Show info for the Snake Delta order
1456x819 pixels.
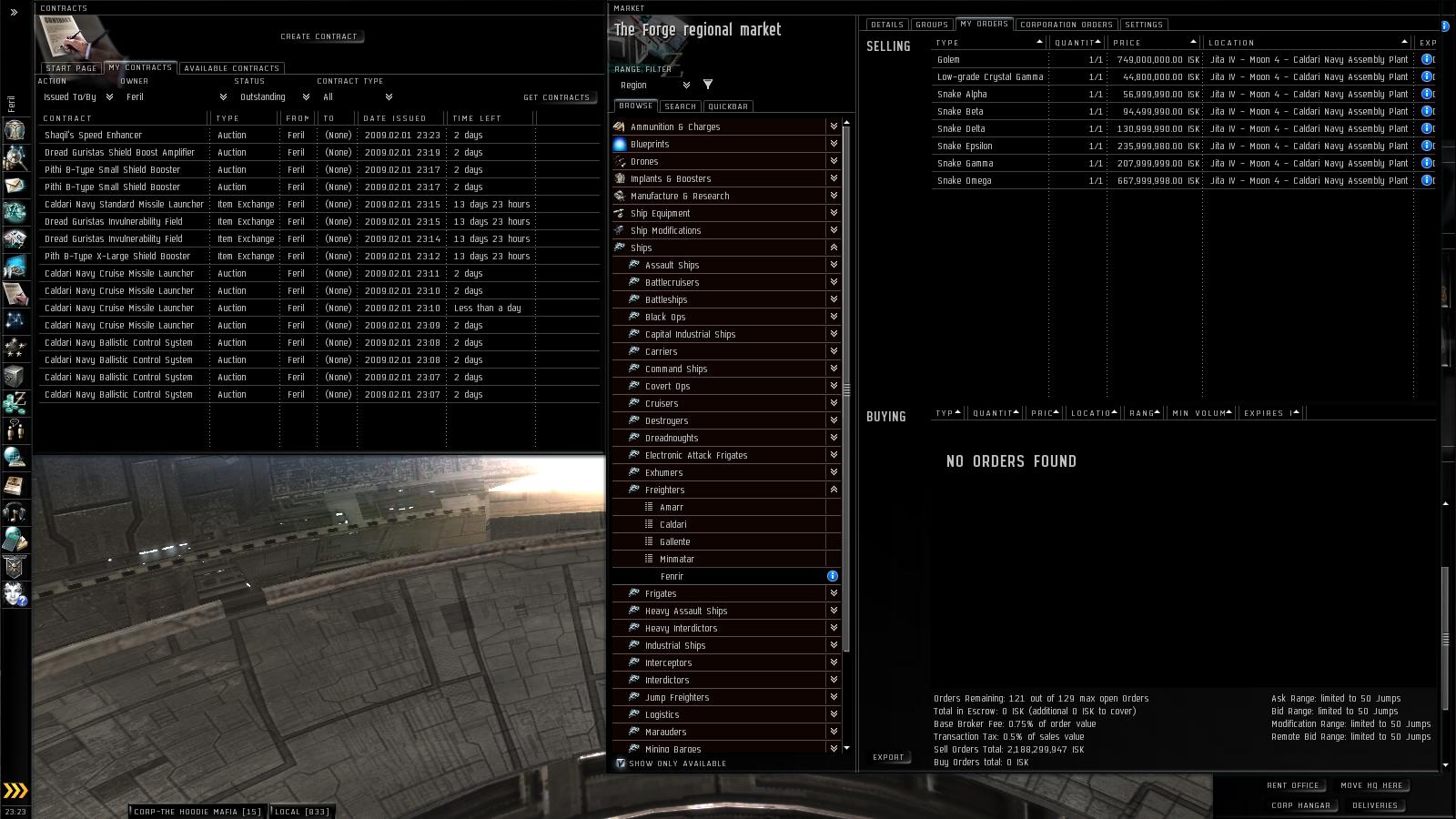[1426, 128]
